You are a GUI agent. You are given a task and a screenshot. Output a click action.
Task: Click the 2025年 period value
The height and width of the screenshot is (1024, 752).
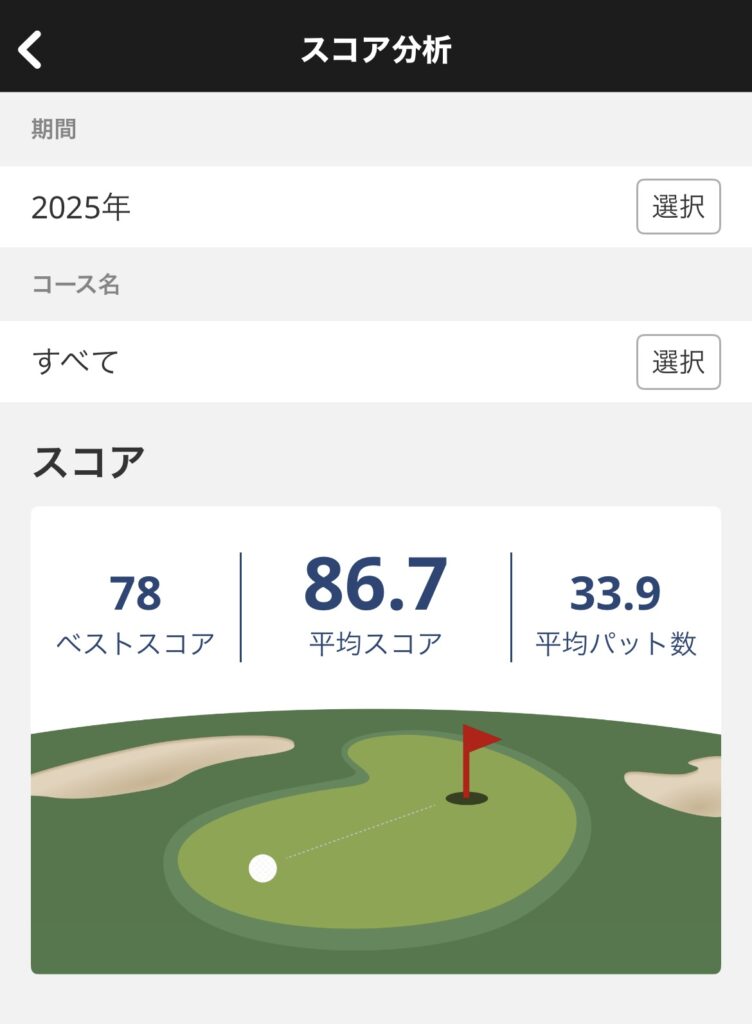pos(81,208)
